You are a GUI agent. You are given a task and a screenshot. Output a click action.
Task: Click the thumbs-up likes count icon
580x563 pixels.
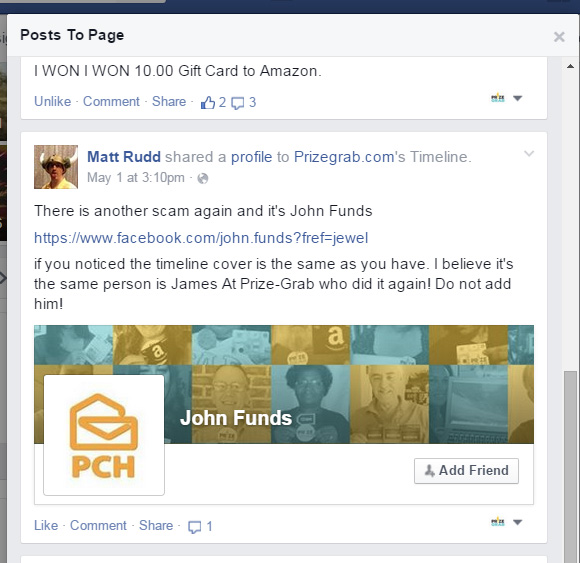[208, 102]
